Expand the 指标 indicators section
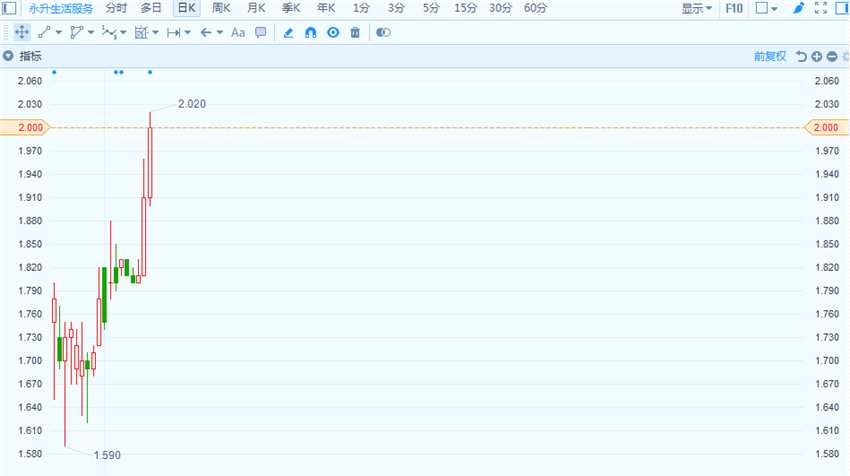This screenshot has height=476, width=850. 23,56
